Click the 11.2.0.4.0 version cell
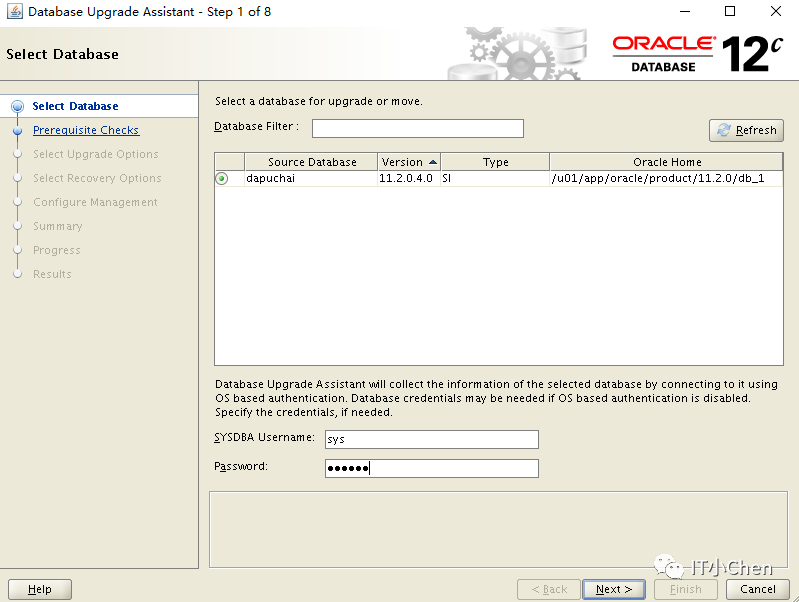Image resolution: width=799 pixels, height=602 pixels. 409,178
